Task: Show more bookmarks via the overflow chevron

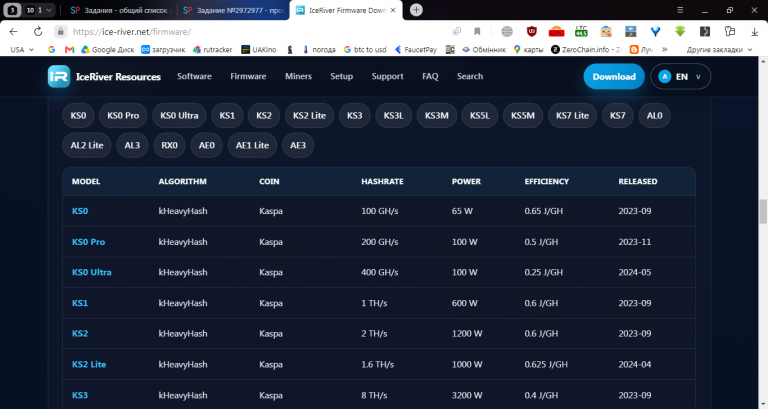Action: (665, 49)
